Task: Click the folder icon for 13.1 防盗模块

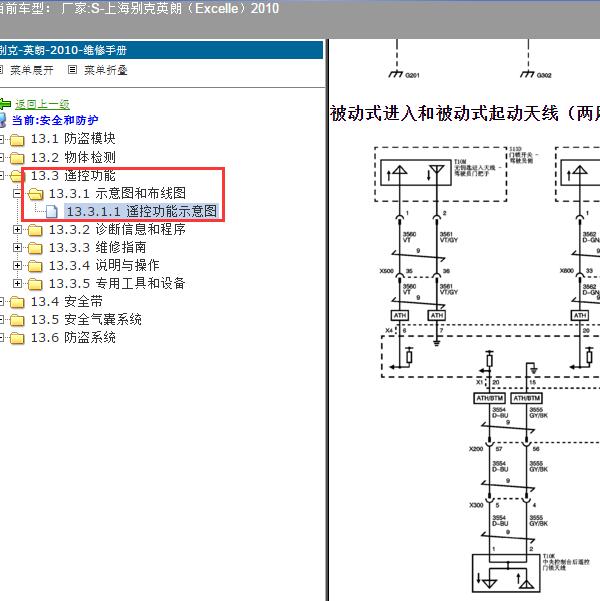Action: [17, 140]
